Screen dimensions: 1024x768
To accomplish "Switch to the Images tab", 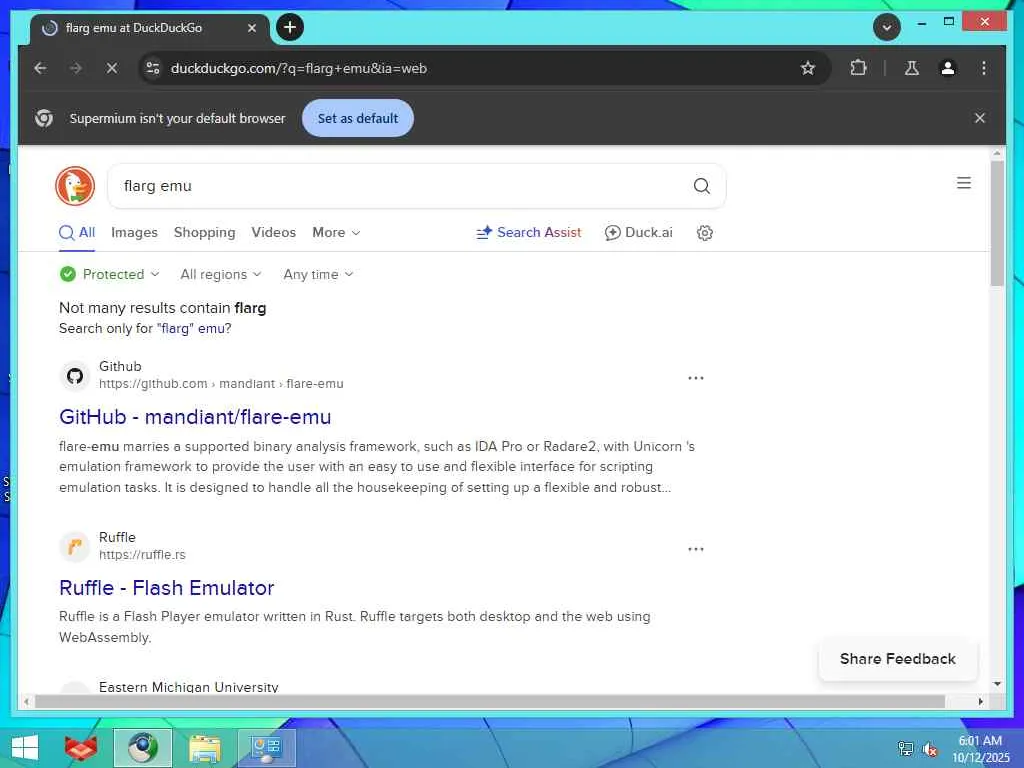I will (x=135, y=232).
